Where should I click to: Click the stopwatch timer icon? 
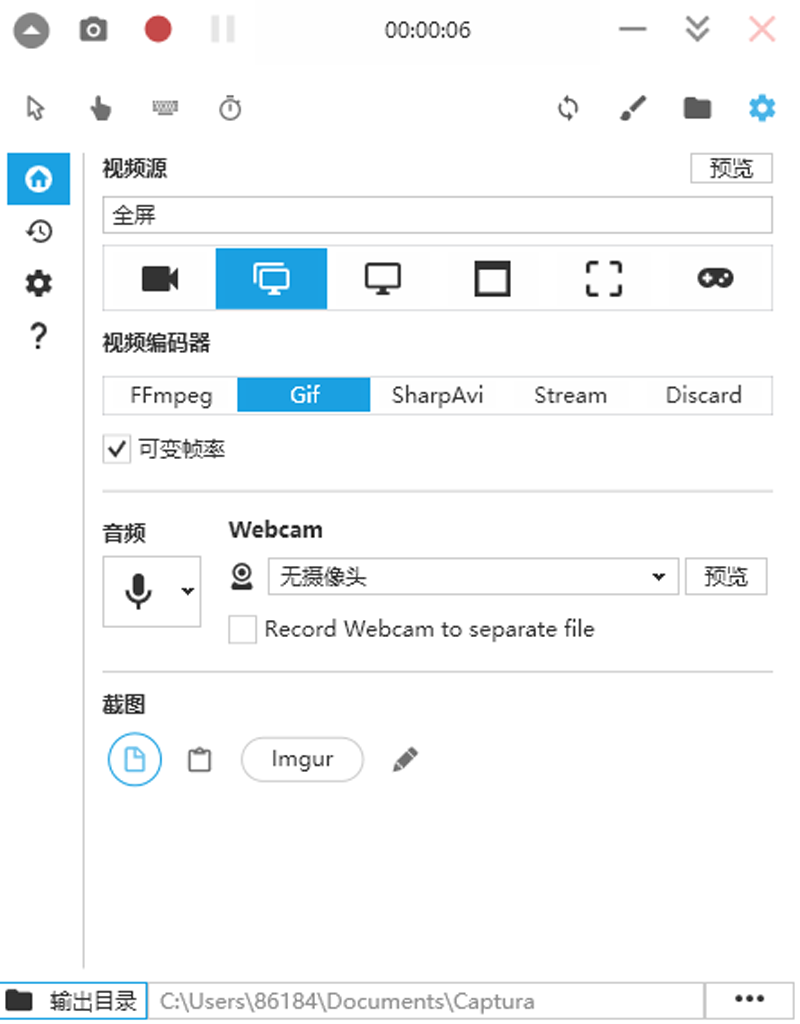pyautogui.click(x=230, y=108)
